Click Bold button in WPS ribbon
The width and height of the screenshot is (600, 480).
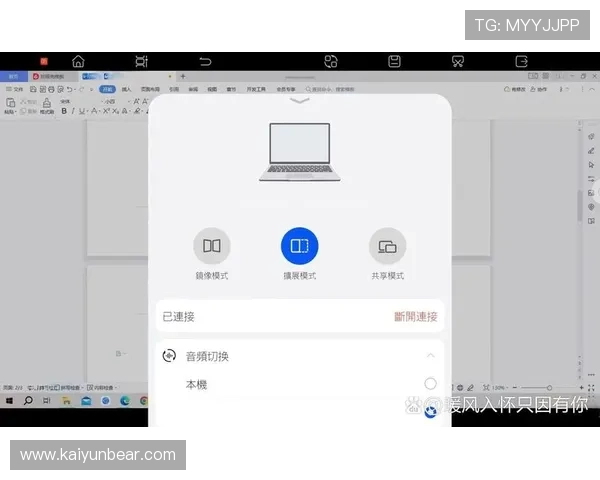tap(64, 111)
